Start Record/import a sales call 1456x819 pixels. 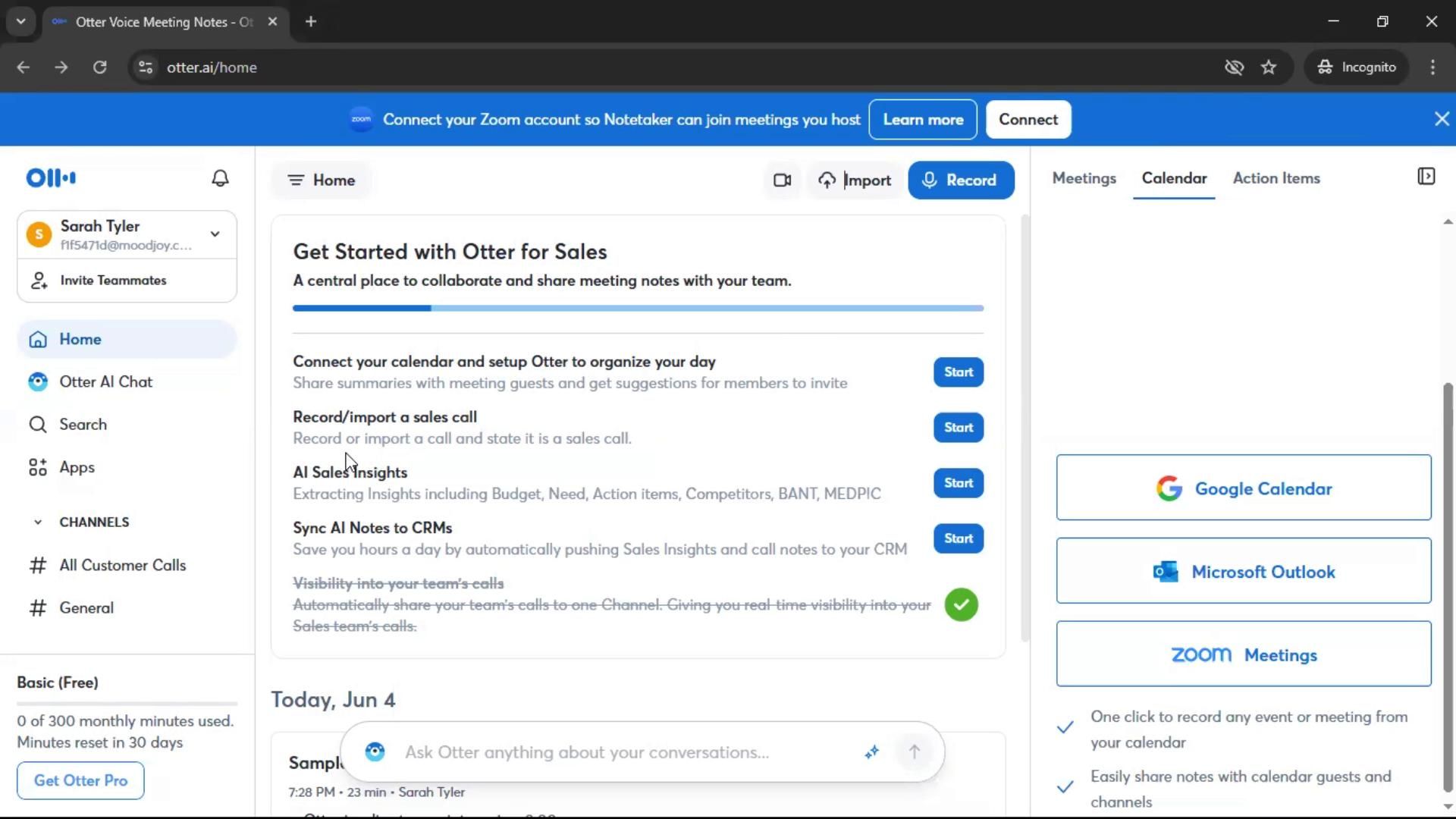click(x=959, y=428)
